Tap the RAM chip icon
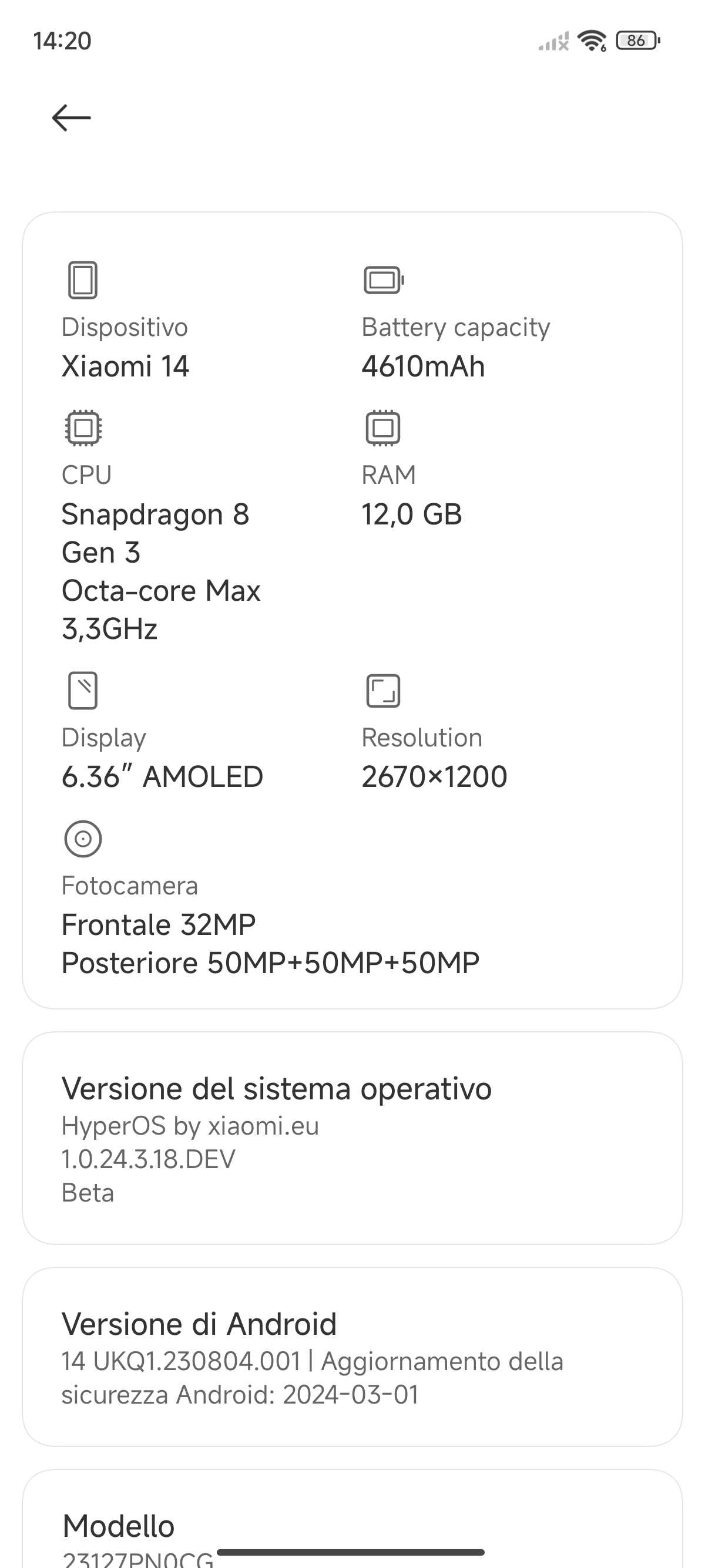Screen dimensions: 705x1568 tap(383, 428)
